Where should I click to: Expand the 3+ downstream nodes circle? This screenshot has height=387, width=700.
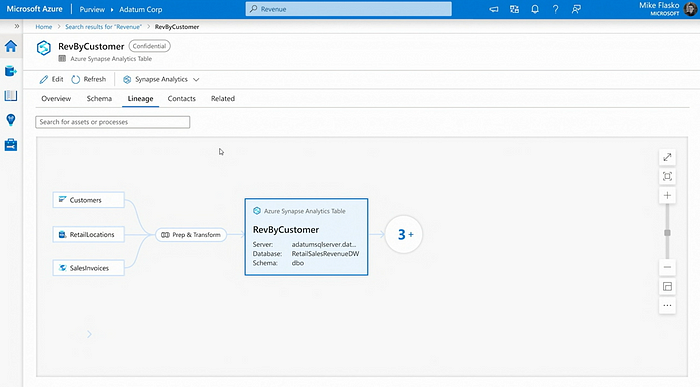(404, 234)
